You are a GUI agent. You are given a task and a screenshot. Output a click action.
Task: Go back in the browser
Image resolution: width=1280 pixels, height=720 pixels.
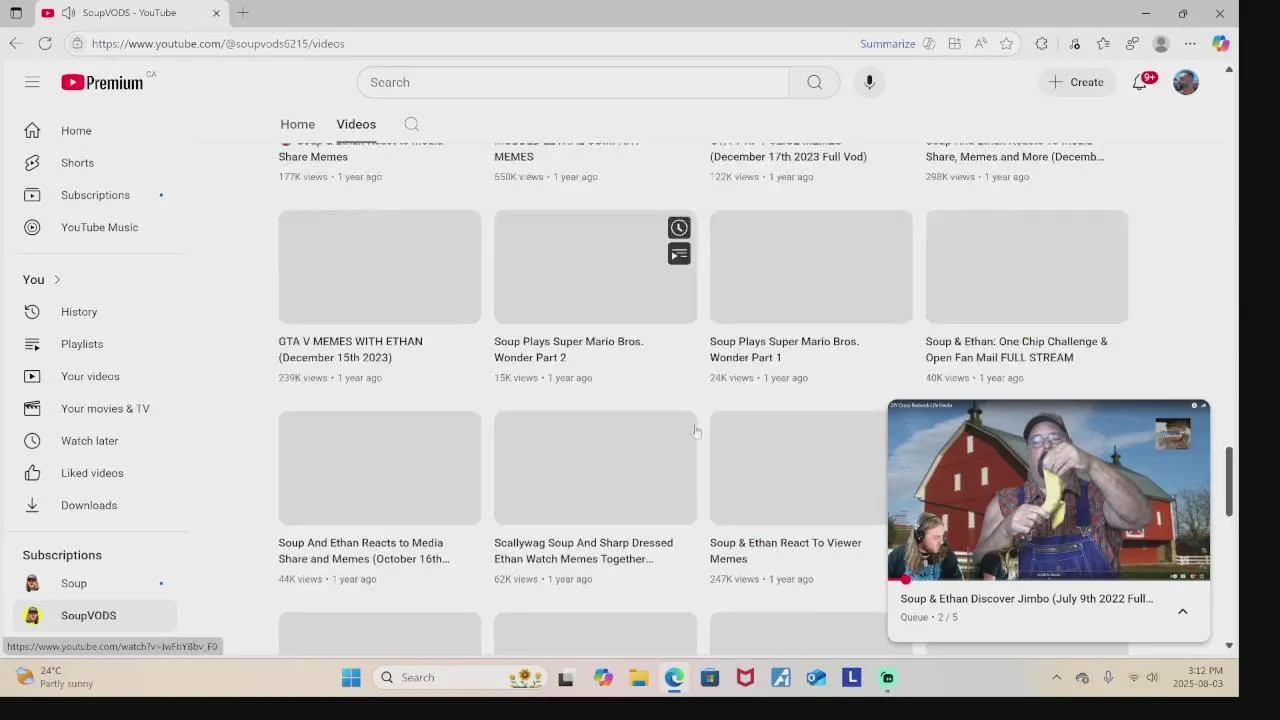click(15, 43)
